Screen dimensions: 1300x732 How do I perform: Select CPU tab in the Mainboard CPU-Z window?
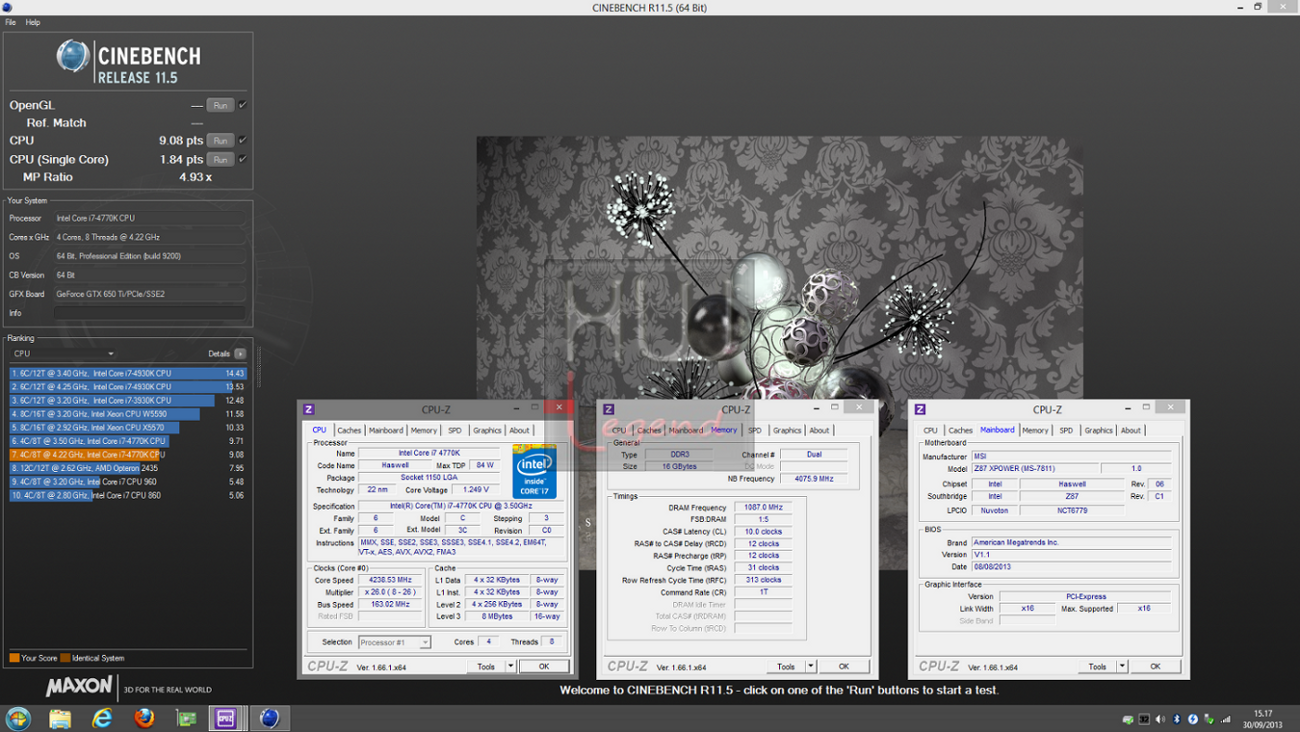(x=930, y=430)
